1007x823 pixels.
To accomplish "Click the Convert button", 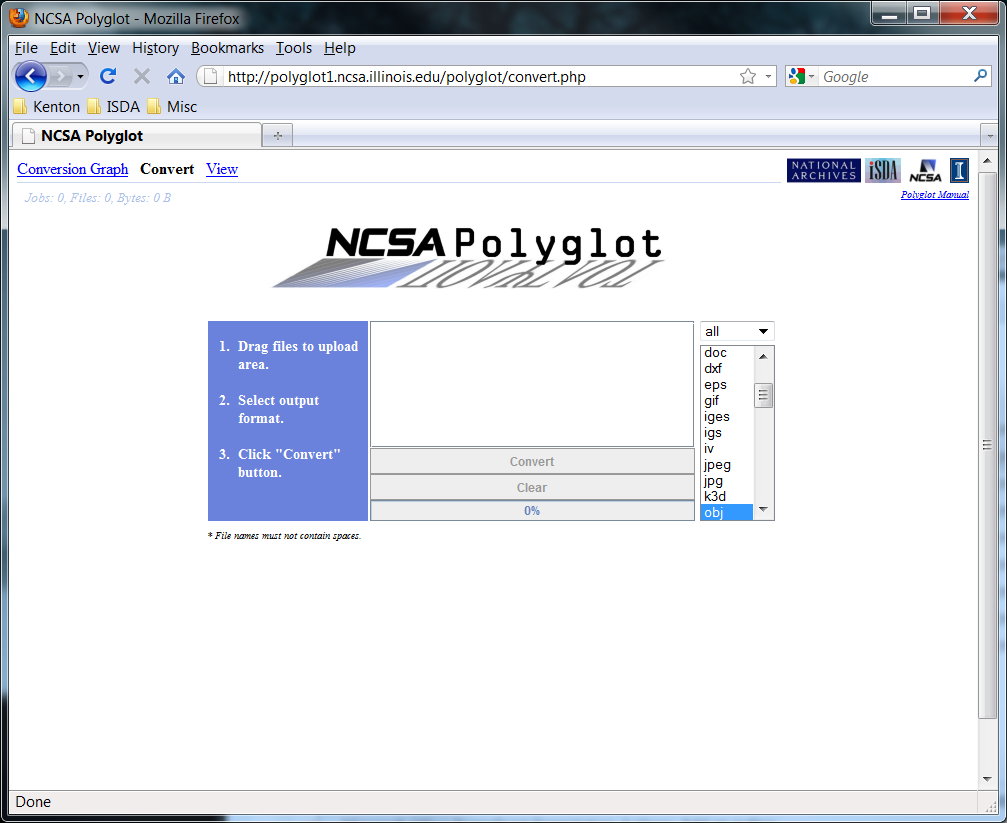I will click(532, 461).
